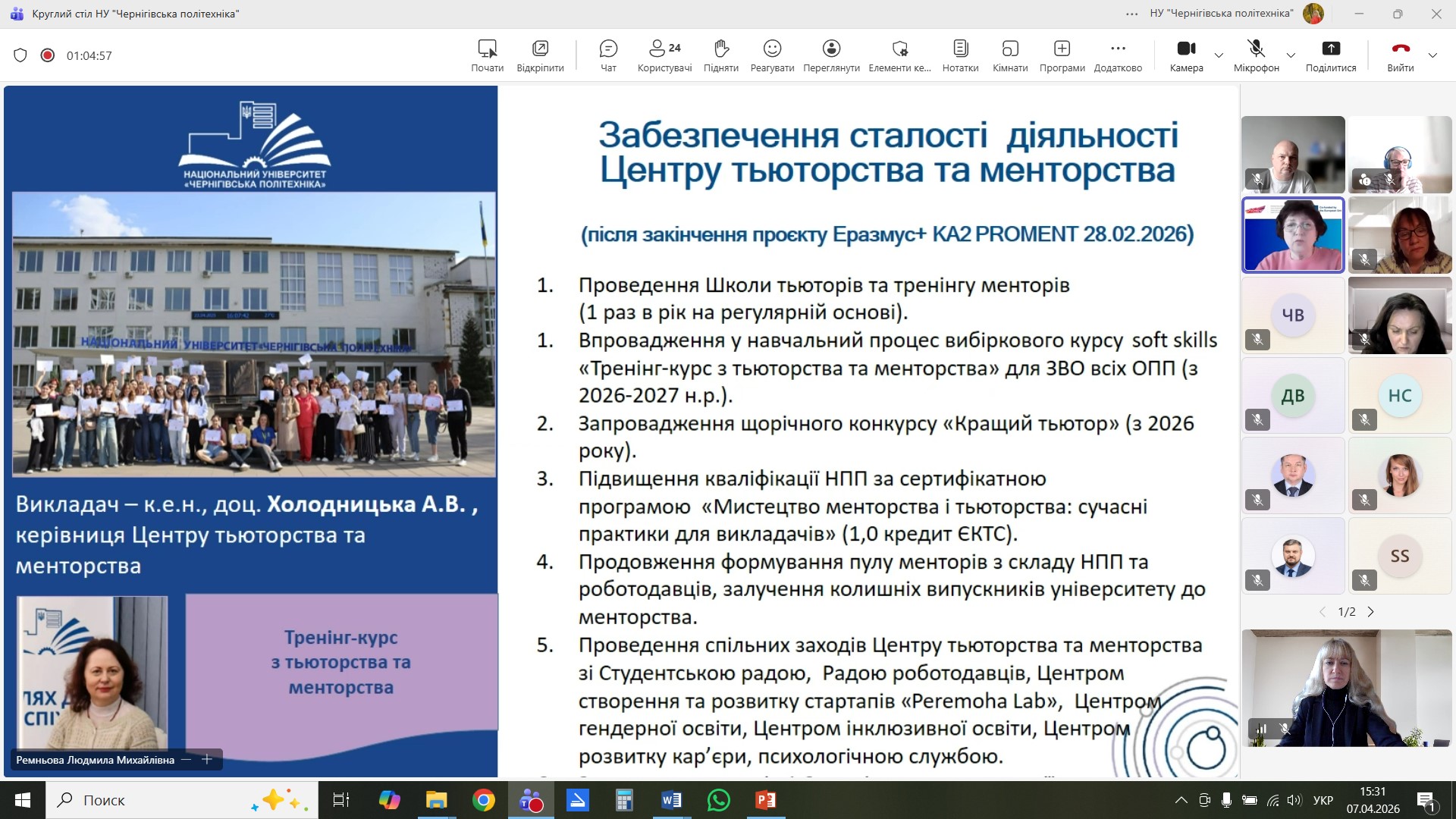This screenshot has height=819, width=1456.
Task: Expand the Вийти leave options arrow
Action: 1432,55
